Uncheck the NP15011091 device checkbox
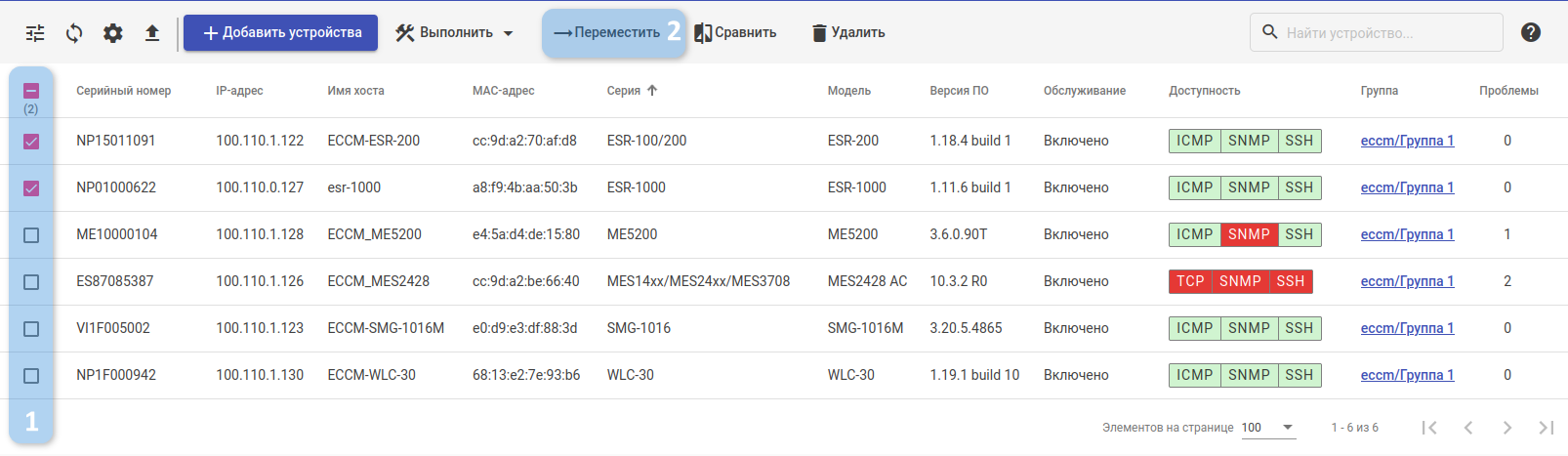The width and height of the screenshot is (1568, 456). coord(31,142)
